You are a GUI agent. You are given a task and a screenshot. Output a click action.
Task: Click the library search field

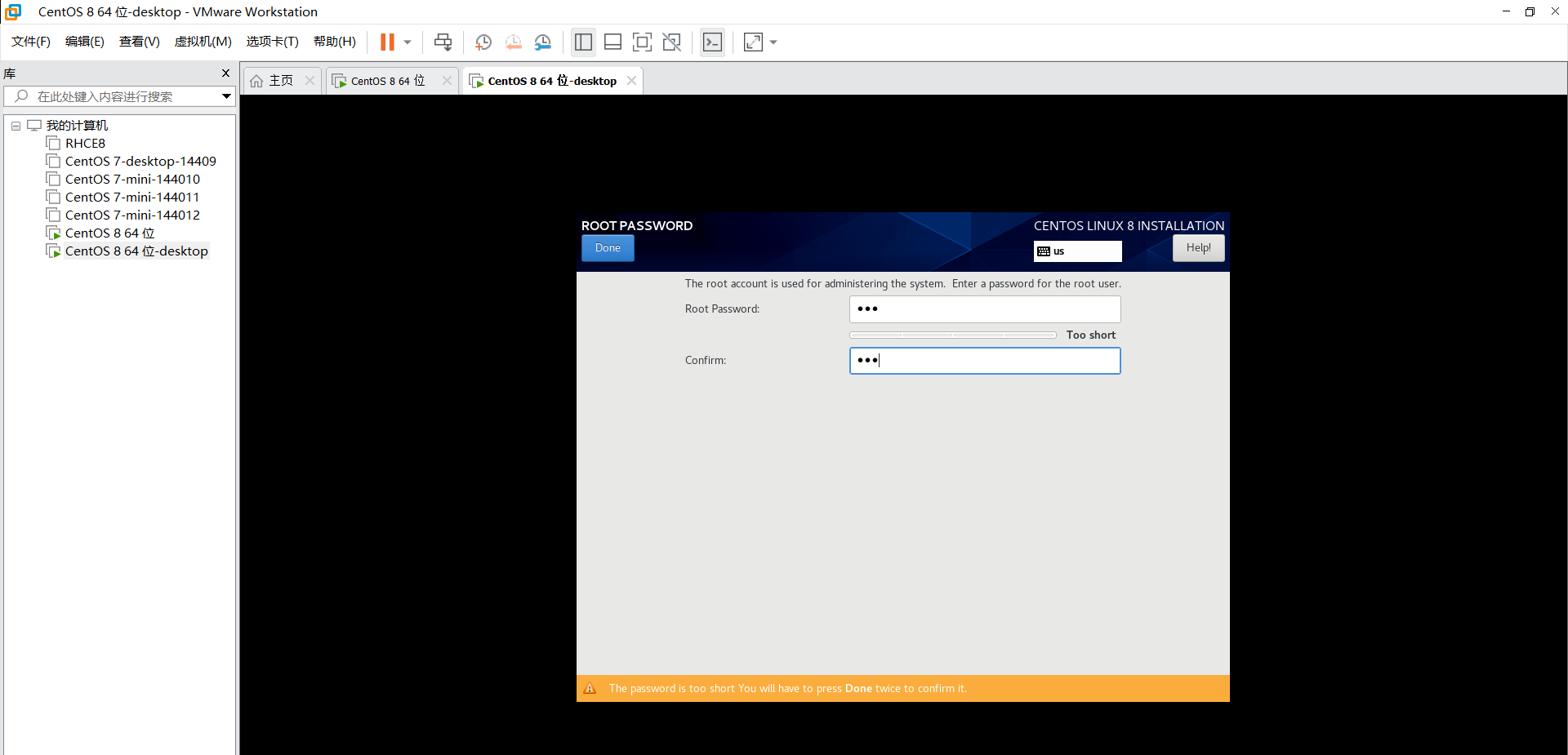click(118, 96)
